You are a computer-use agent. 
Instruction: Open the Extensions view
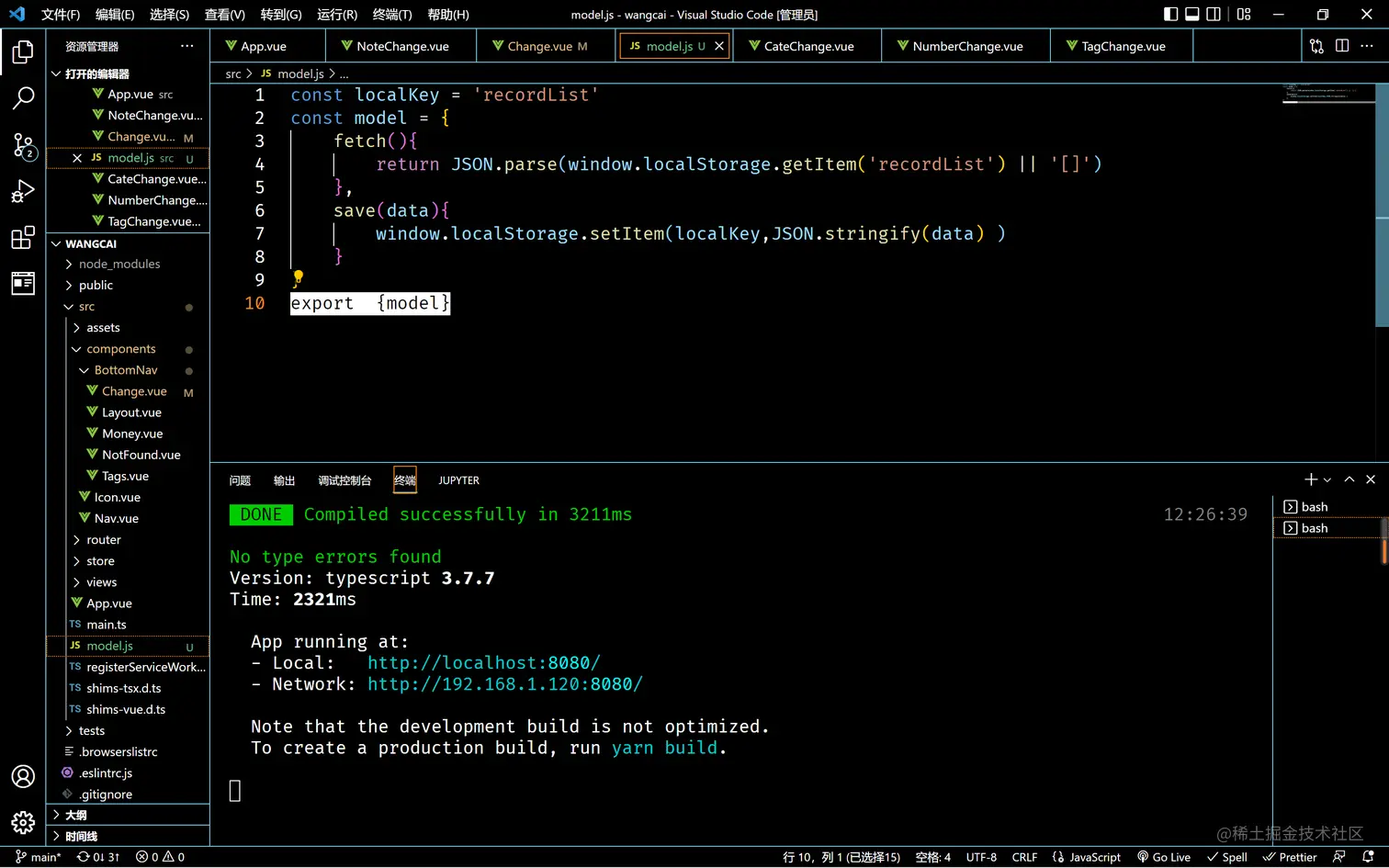(x=23, y=238)
